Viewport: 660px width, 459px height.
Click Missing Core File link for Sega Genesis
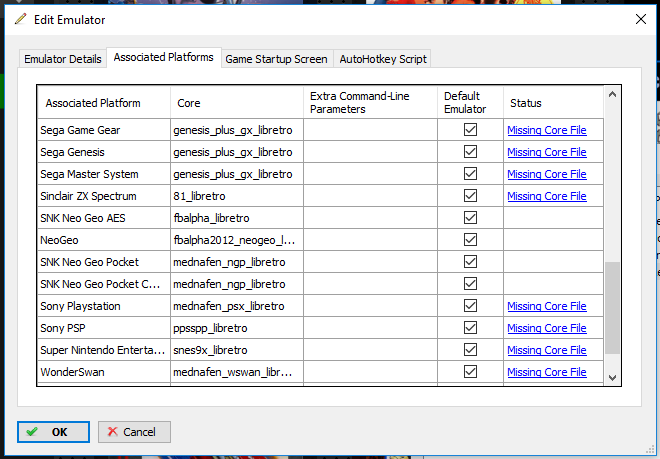547,152
